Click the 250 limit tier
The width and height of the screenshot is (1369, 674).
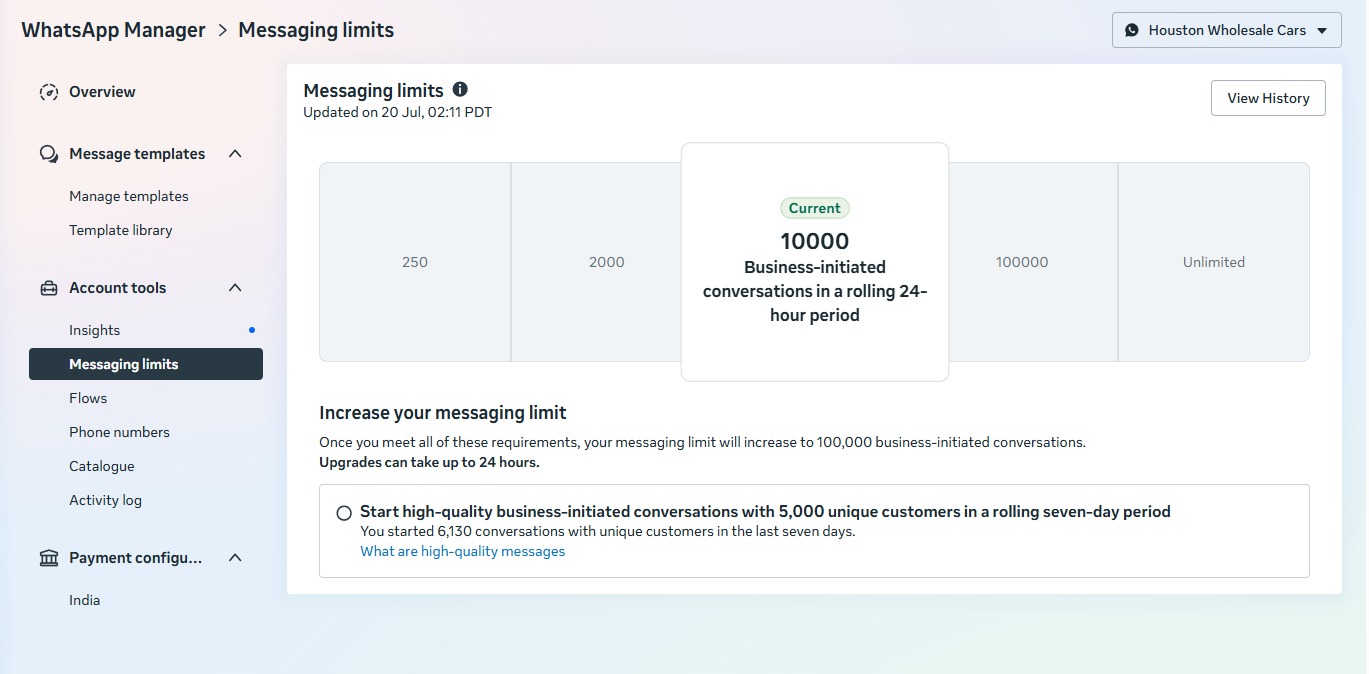[415, 262]
